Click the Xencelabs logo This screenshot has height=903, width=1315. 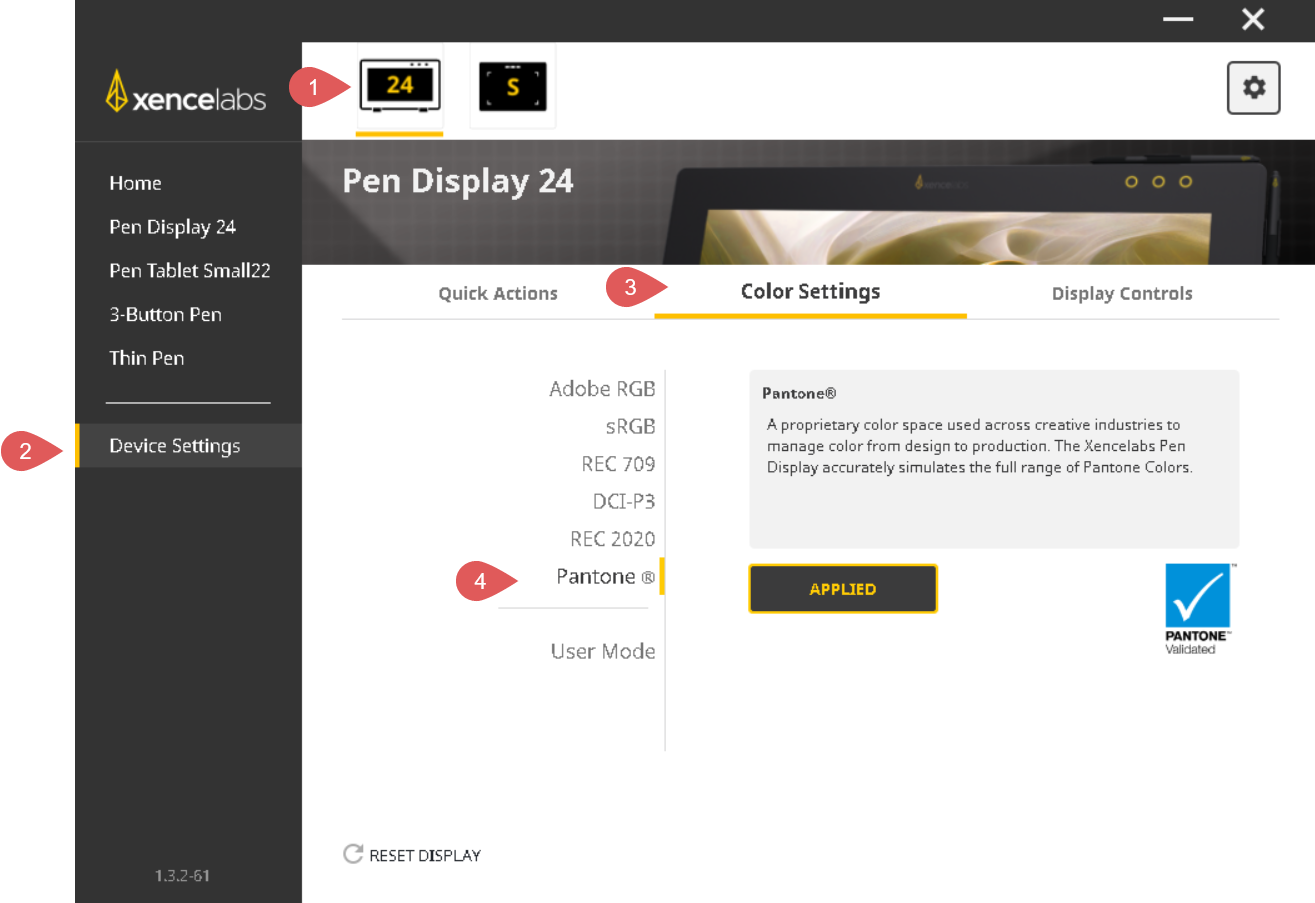point(186,92)
